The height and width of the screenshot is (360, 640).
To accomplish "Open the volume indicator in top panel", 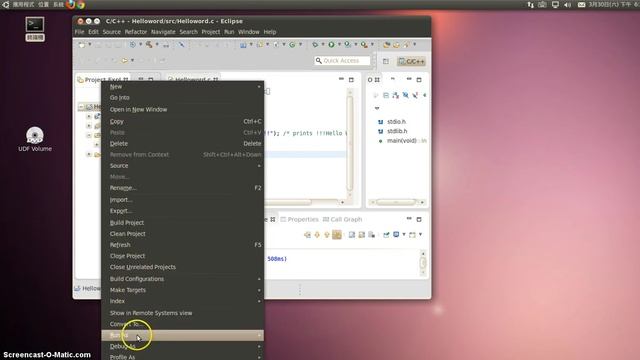I will pyautogui.click(x=567, y=4).
